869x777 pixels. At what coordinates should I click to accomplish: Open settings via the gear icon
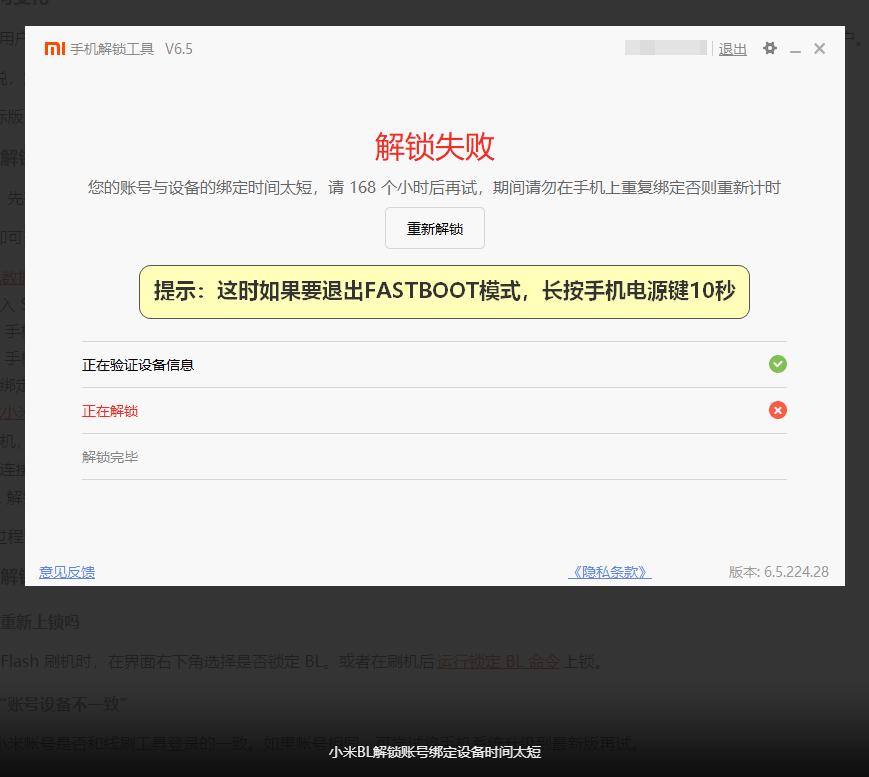[x=769, y=48]
